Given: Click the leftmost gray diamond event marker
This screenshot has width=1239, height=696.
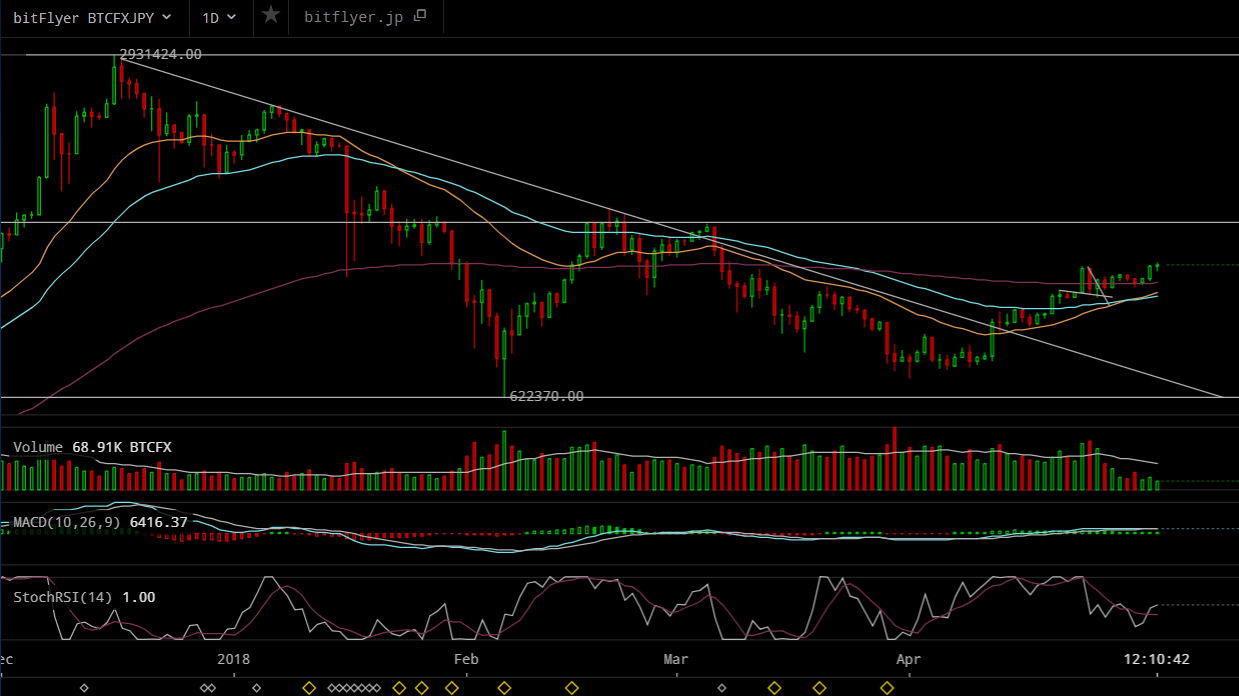Looking at the screenshot, I should [84, 688].
